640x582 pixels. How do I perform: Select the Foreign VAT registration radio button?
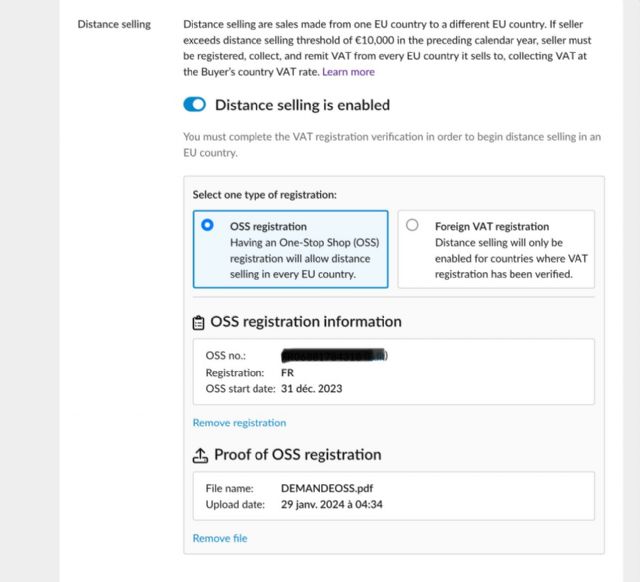pos(412,226)
